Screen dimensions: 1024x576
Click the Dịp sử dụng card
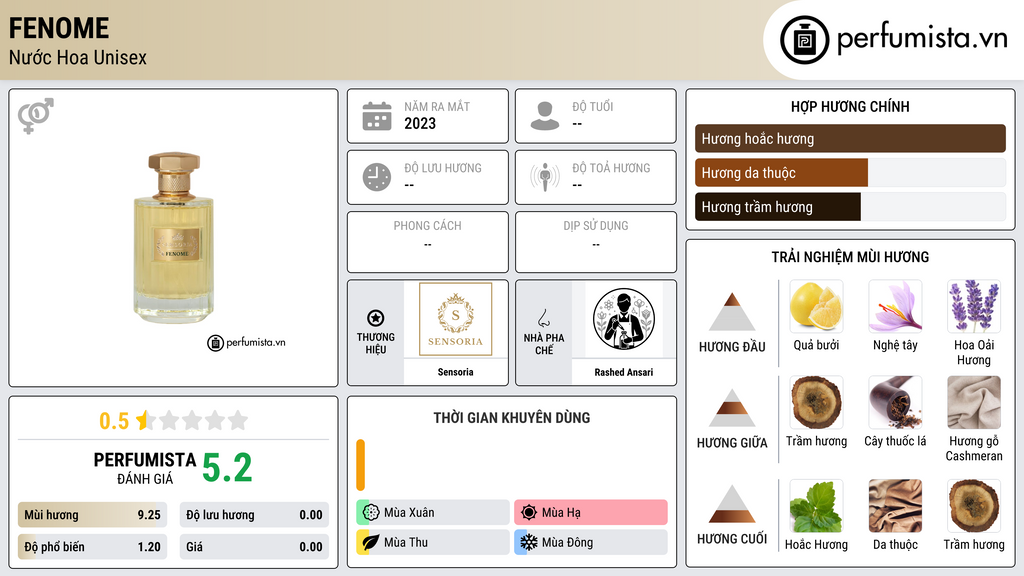pos(596,242)
